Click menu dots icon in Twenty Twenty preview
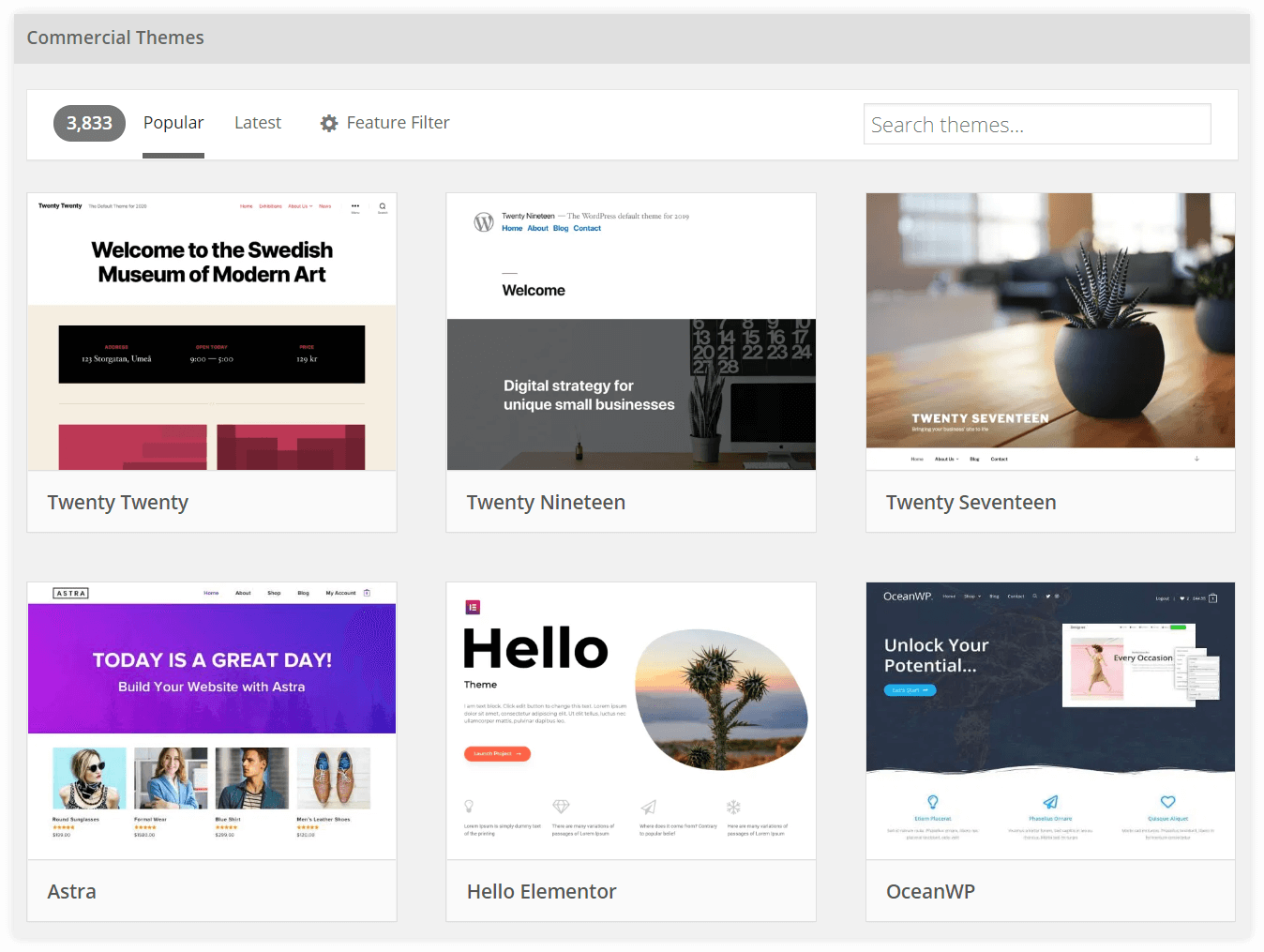Image resolution: width=1264 pixels, height=952 pixels. pyautogui.click(x=355, y=206)
